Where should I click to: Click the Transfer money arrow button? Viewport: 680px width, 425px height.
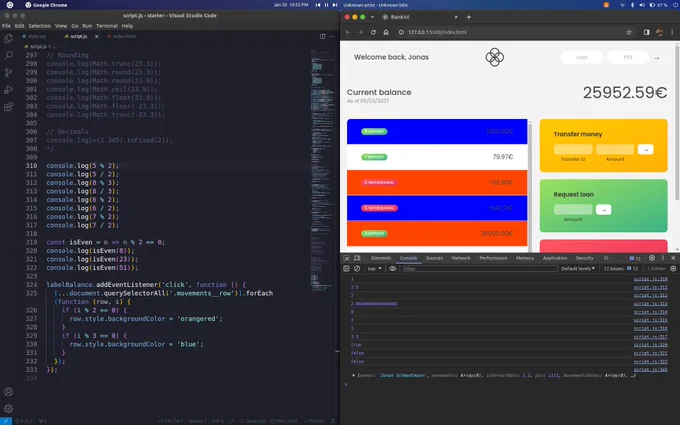point(645,150)
